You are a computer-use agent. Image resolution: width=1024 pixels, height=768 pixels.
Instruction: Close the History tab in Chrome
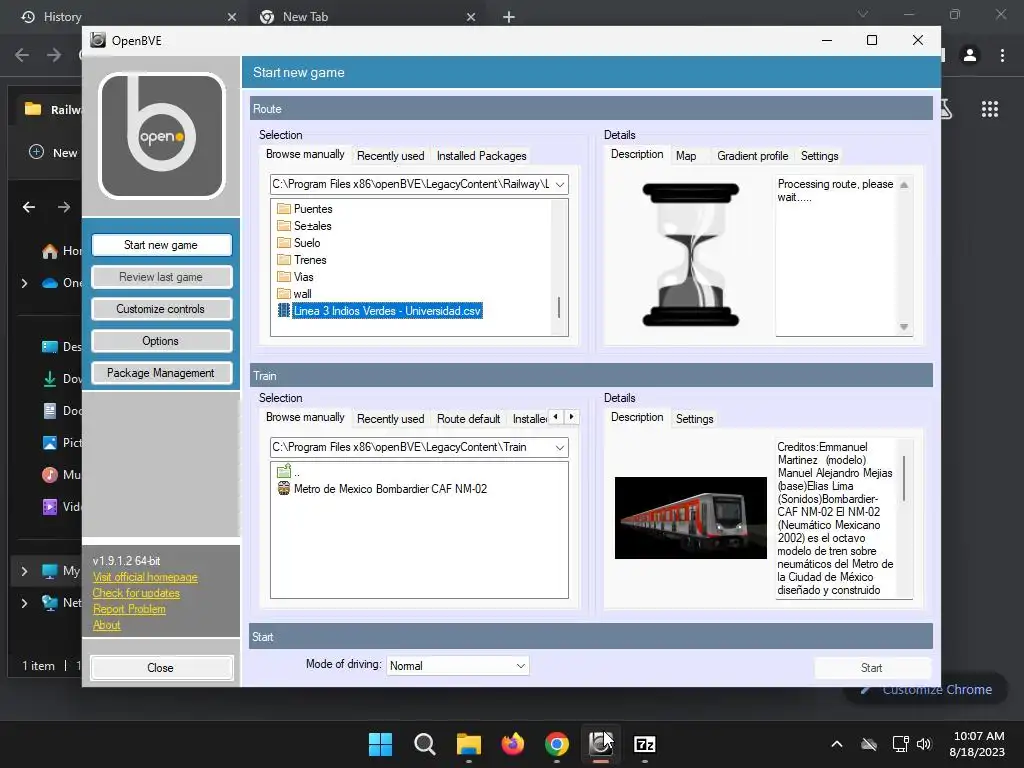[232, 17]
